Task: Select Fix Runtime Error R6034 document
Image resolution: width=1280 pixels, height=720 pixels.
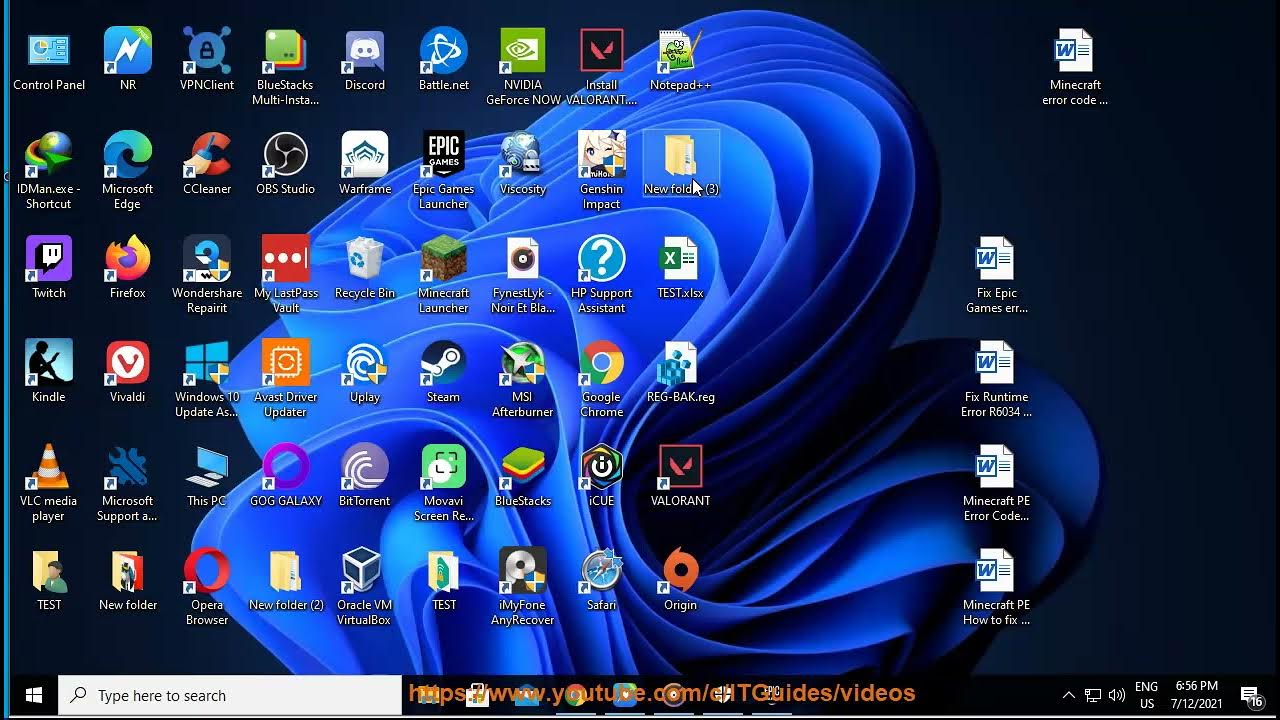Action: click(996, 379)
